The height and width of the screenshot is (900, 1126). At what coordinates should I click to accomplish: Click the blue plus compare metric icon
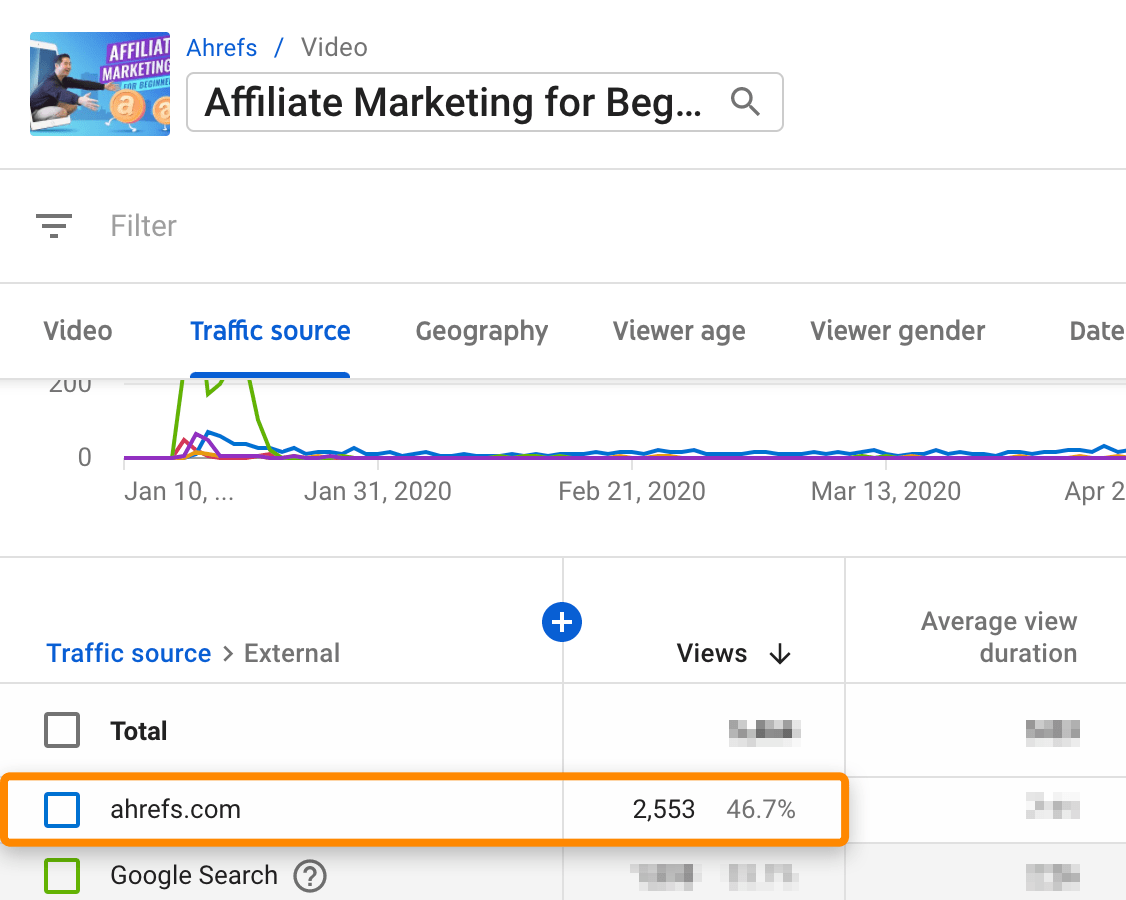pyautogui.click(x=562, y=622)
